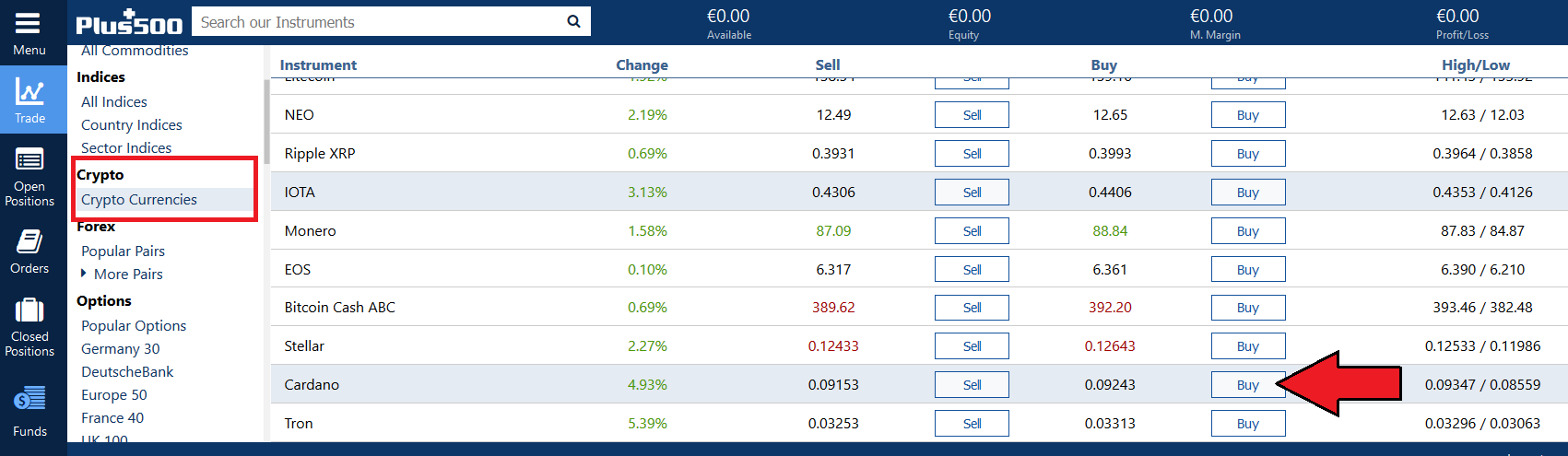The height and width of the screenshot is (456, 1568).
Task: Select Crypto Currencies category
Action: point(139,199)
